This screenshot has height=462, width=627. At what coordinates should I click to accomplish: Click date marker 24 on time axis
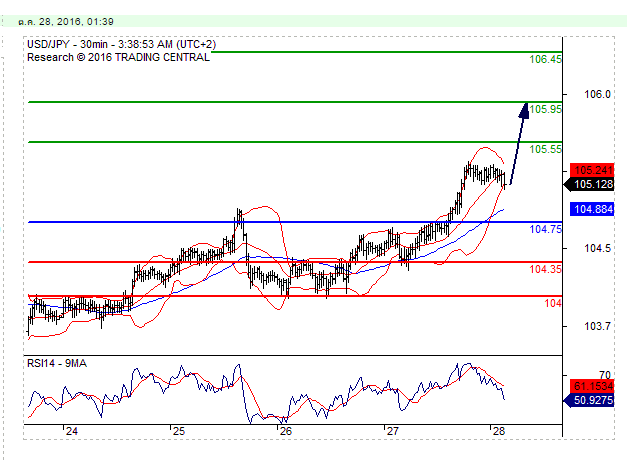[x=72, y=431]
